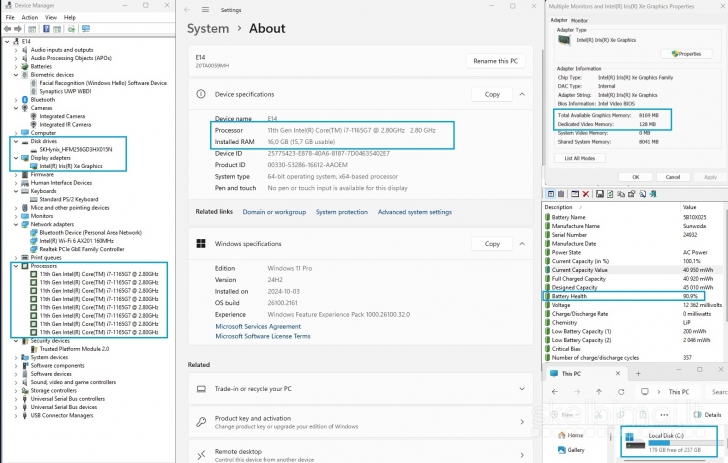
Task: Collapse the Disk drives node
Action: pos(16,141)
